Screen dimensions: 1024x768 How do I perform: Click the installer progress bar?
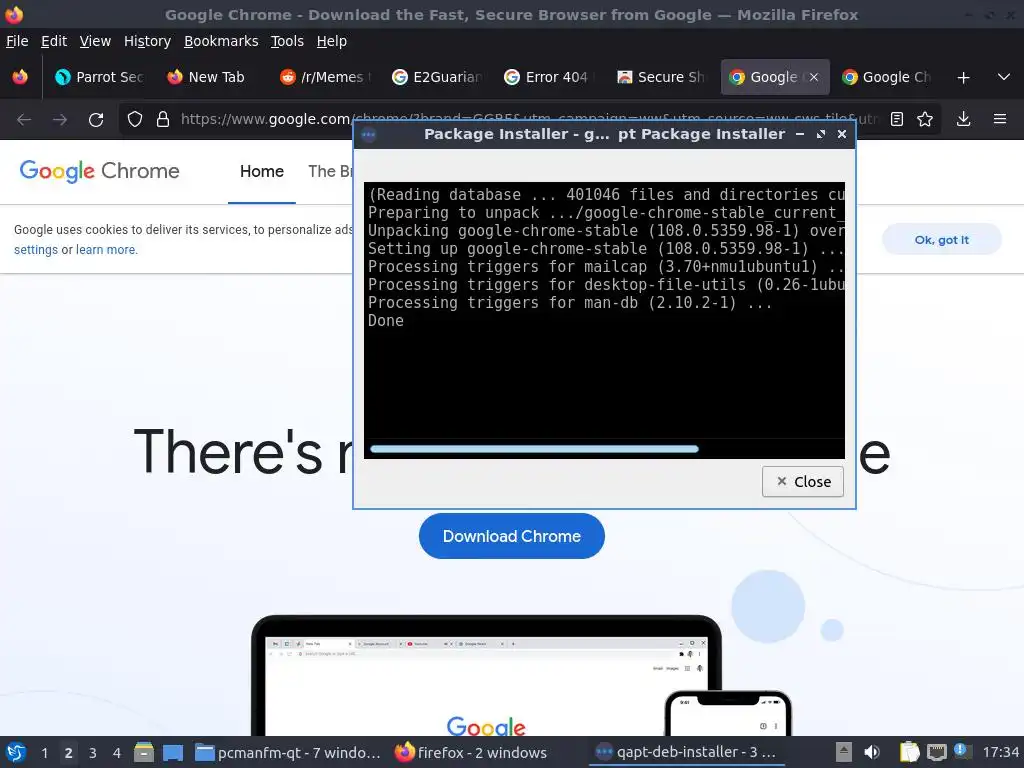click(534, 449)
